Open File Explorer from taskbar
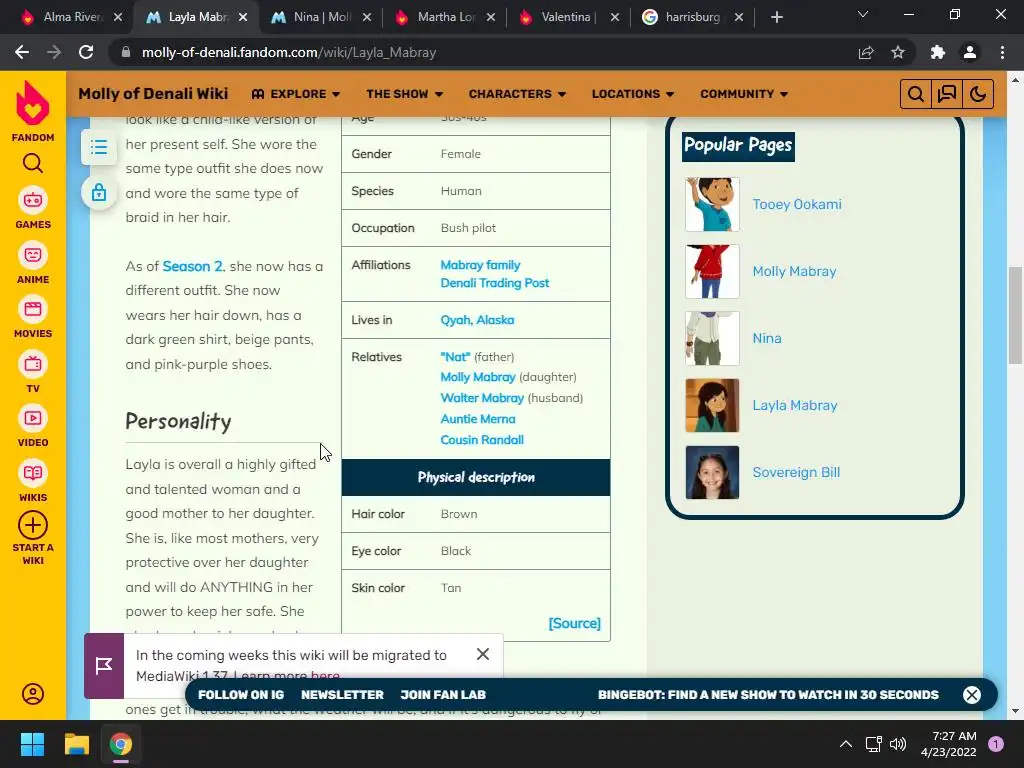Image resolution: width=1024 pixels, height=768 pixels. [76, 744]
